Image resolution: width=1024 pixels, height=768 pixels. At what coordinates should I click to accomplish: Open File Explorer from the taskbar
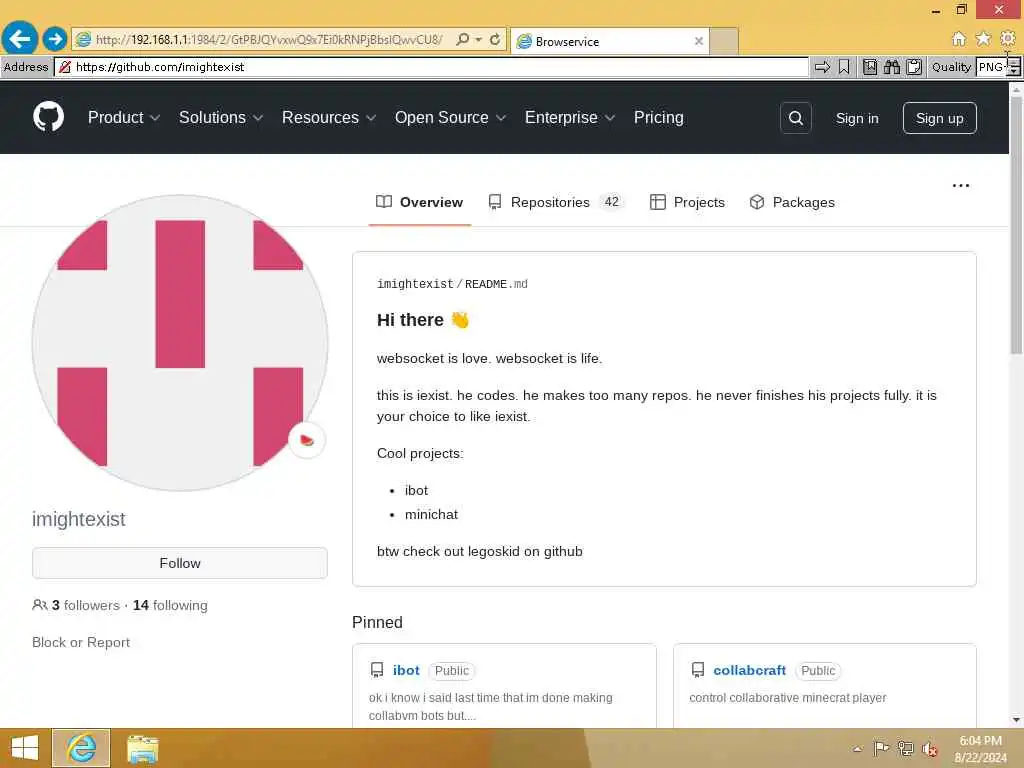[142, 749]
